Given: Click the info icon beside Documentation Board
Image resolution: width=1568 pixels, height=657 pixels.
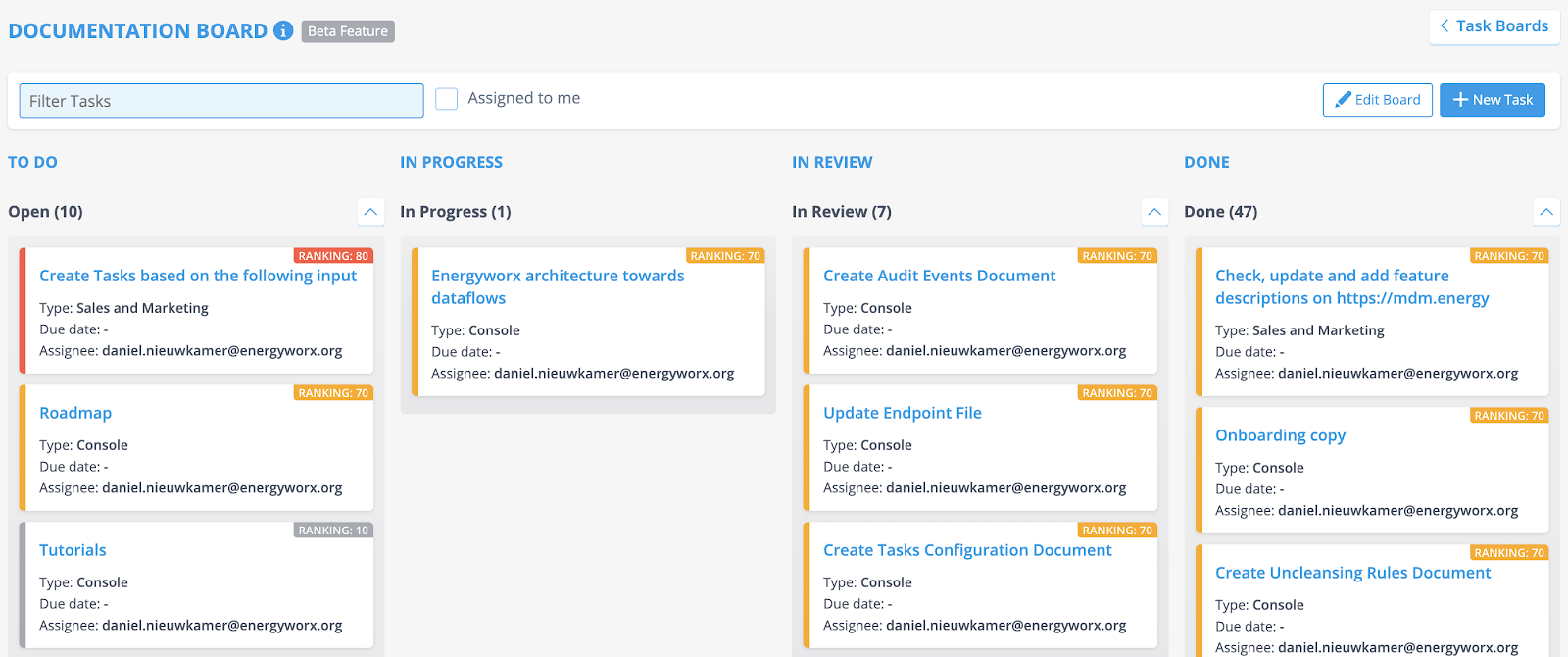Looking at the screenshot, I should (x=283, y=30).
